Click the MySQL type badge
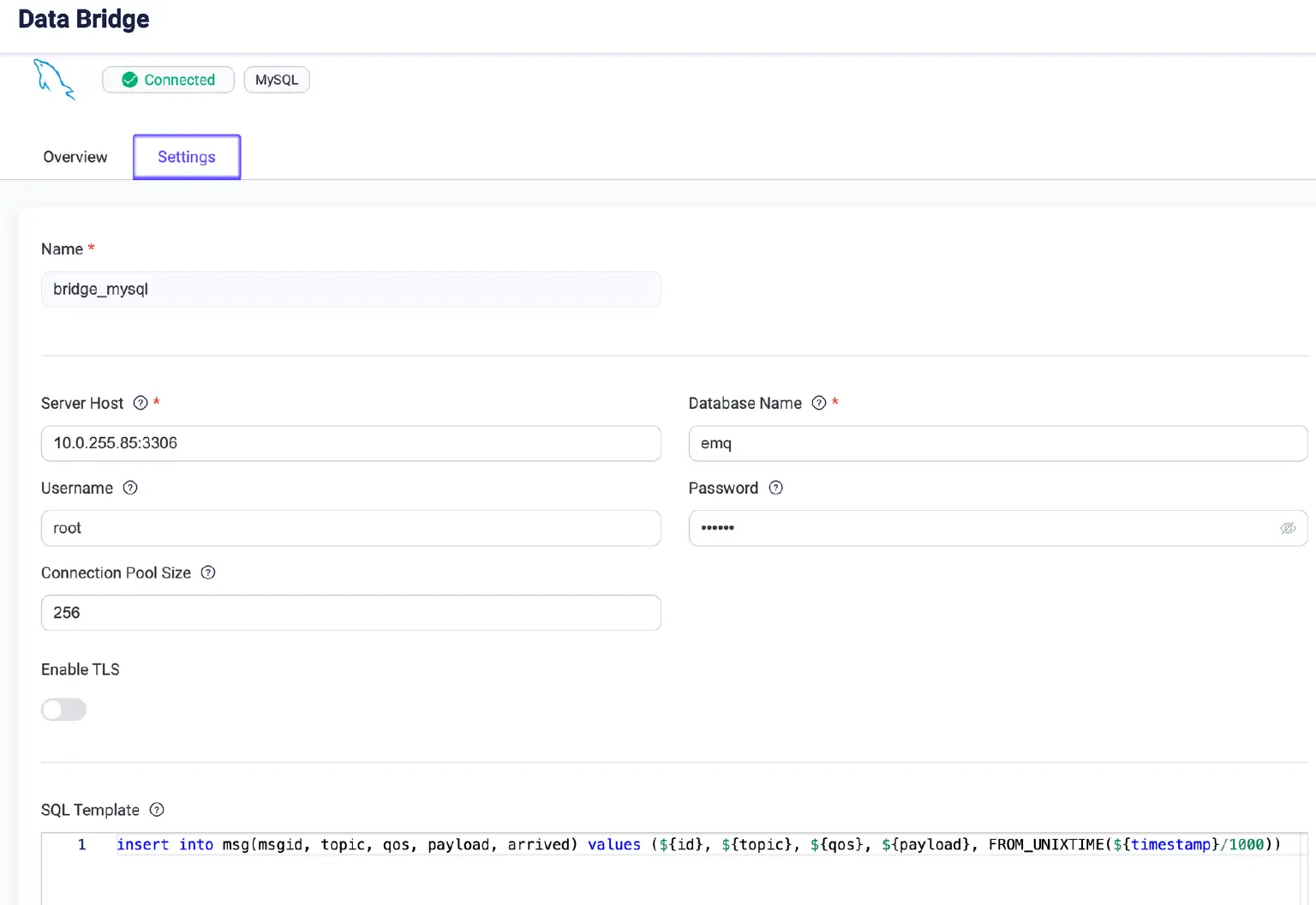The width and height of the screenshot is (1316, 905). coord(276,79)
